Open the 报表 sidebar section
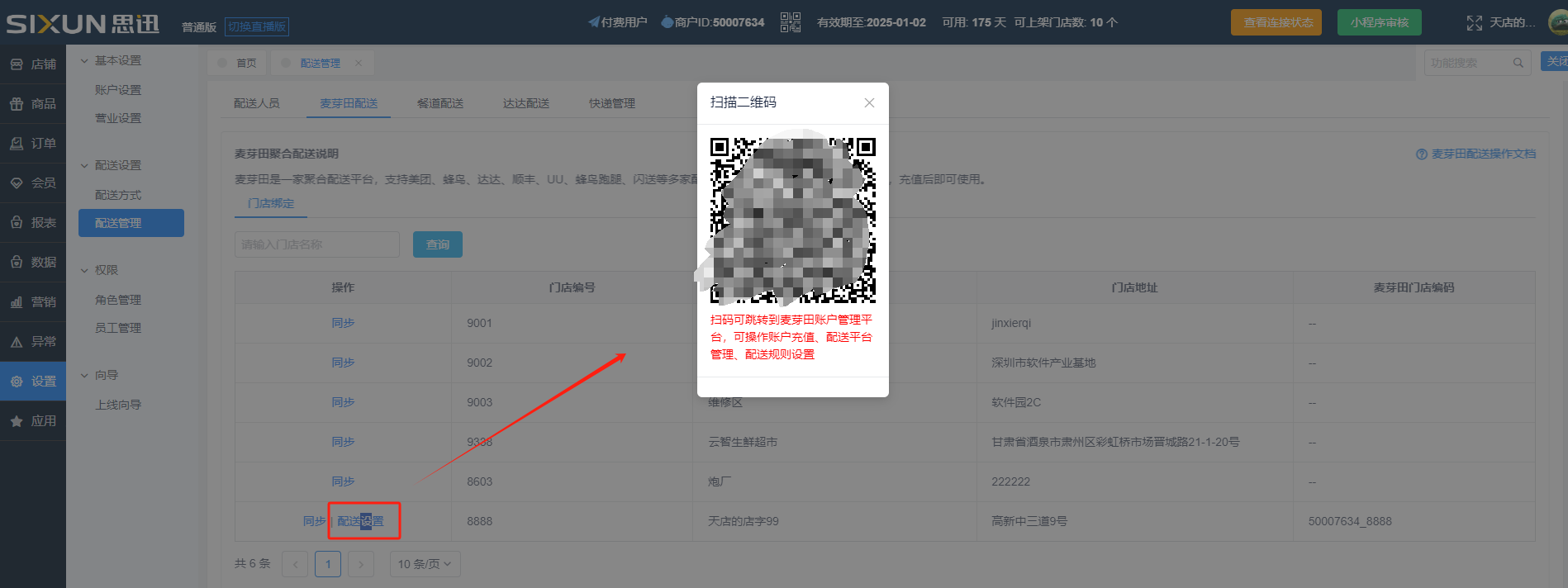Image resolution: width=1568 pixels, height=588 pixels. 33,222
